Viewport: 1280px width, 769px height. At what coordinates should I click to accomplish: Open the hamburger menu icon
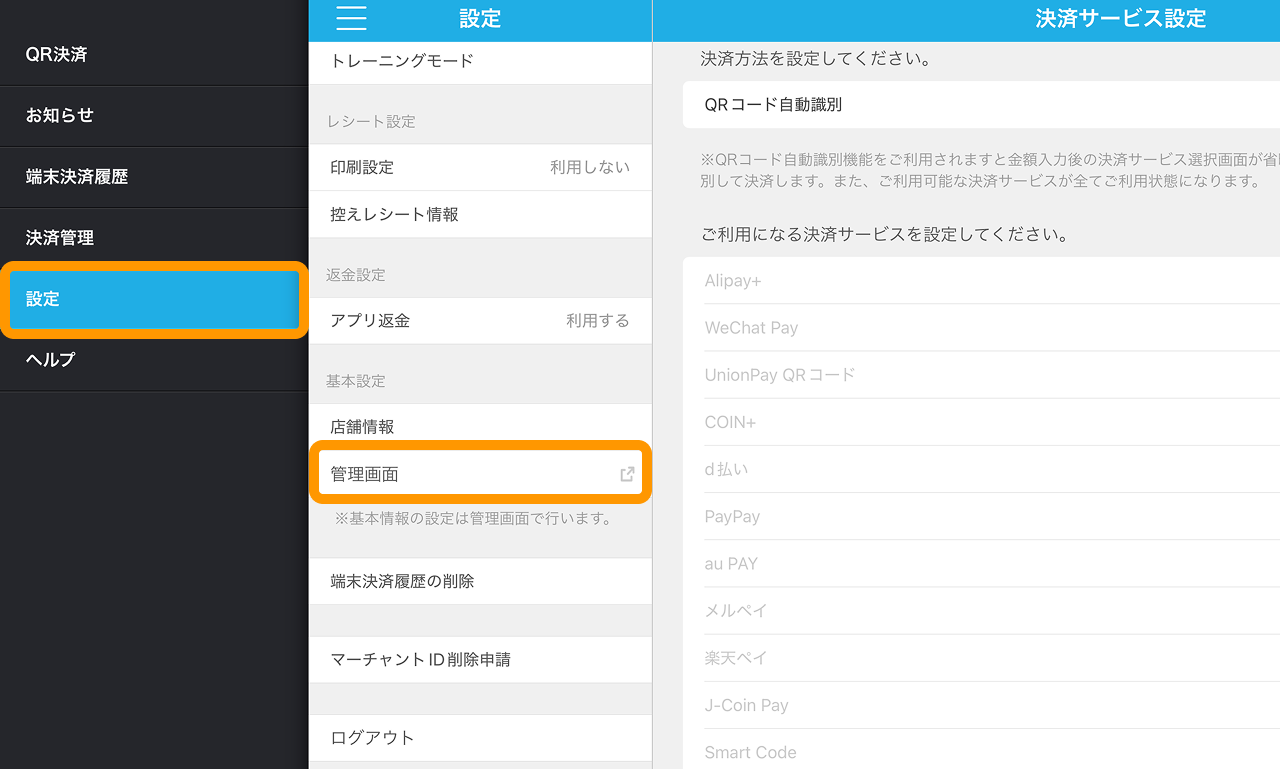pos(350,19)
